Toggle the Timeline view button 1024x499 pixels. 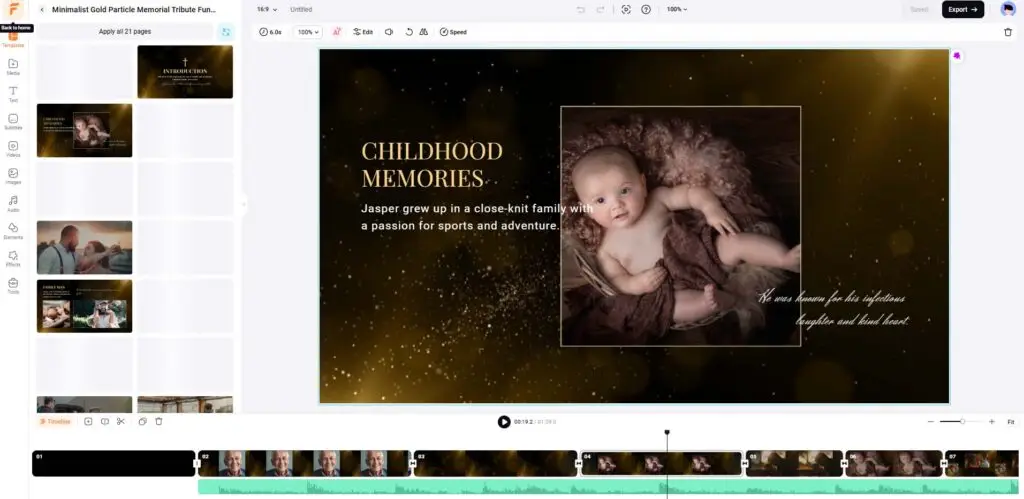[x=55, y=422]
